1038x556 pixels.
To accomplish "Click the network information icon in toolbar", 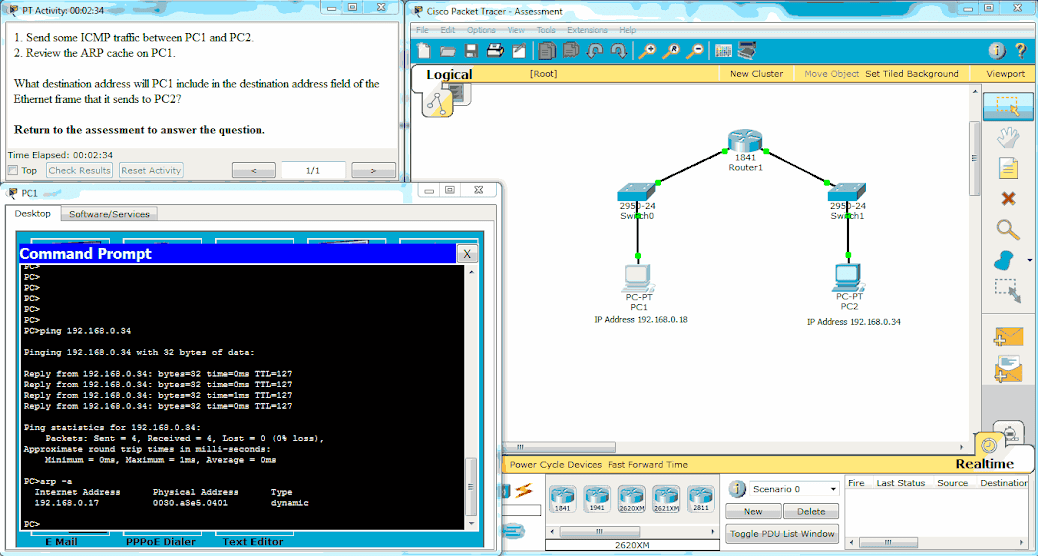I will click(997, 51).
